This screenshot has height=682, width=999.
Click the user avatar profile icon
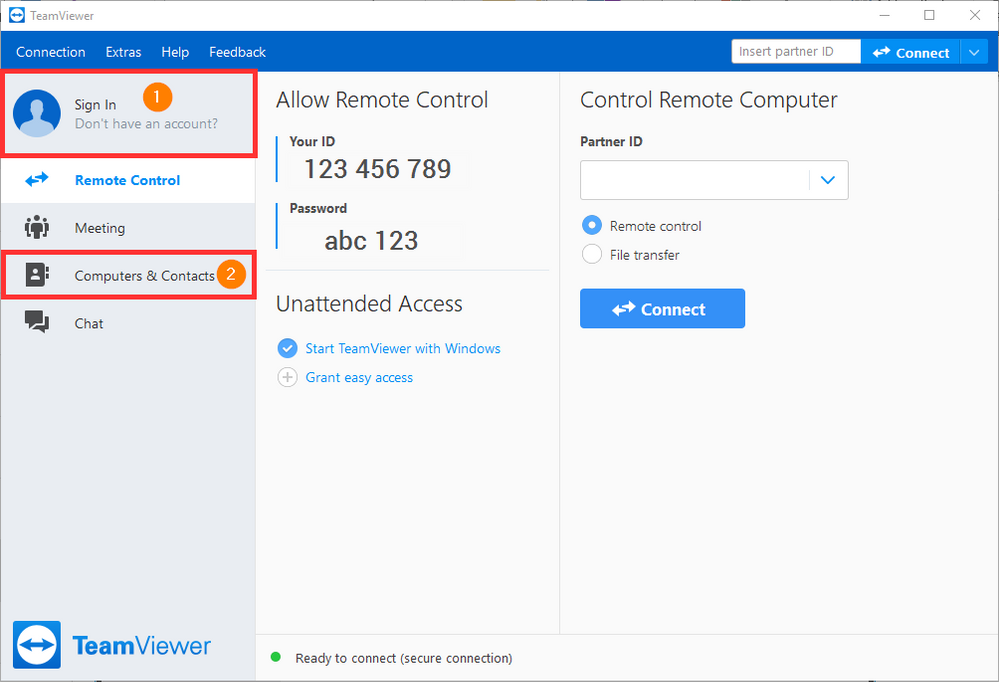tap(37, 113)
